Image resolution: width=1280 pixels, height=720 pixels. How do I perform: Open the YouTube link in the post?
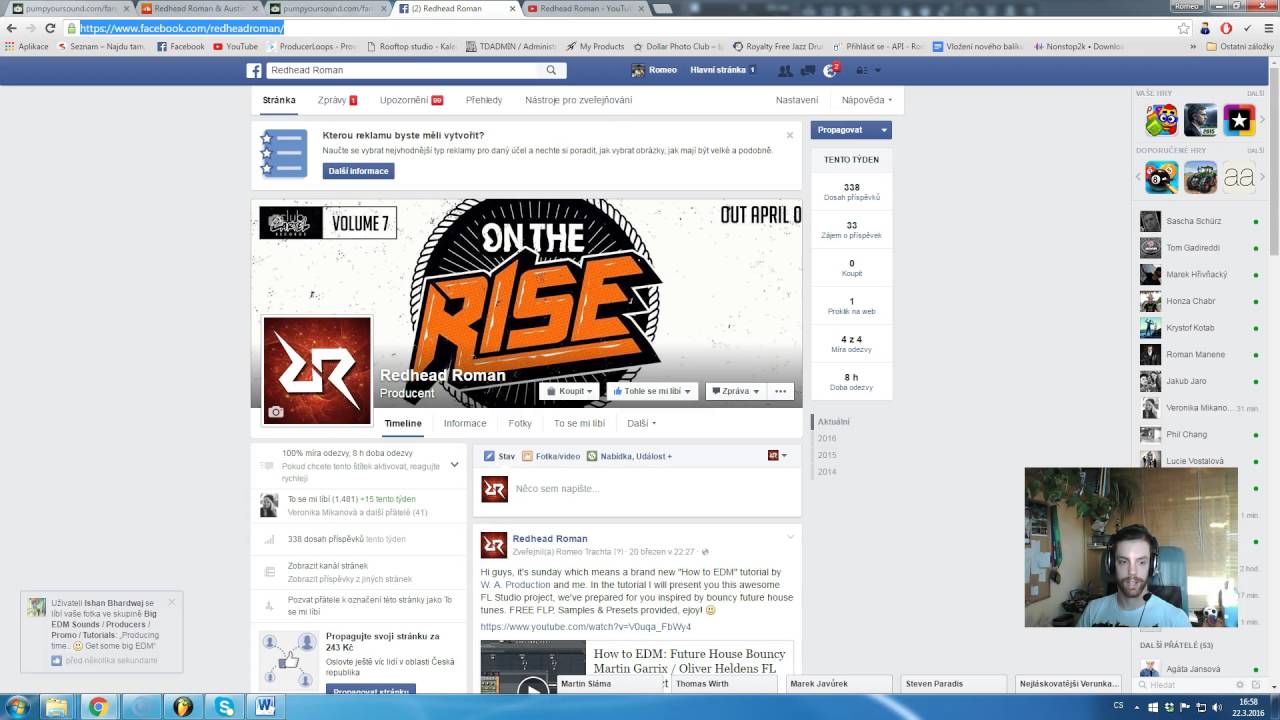(x=585, y=627)
